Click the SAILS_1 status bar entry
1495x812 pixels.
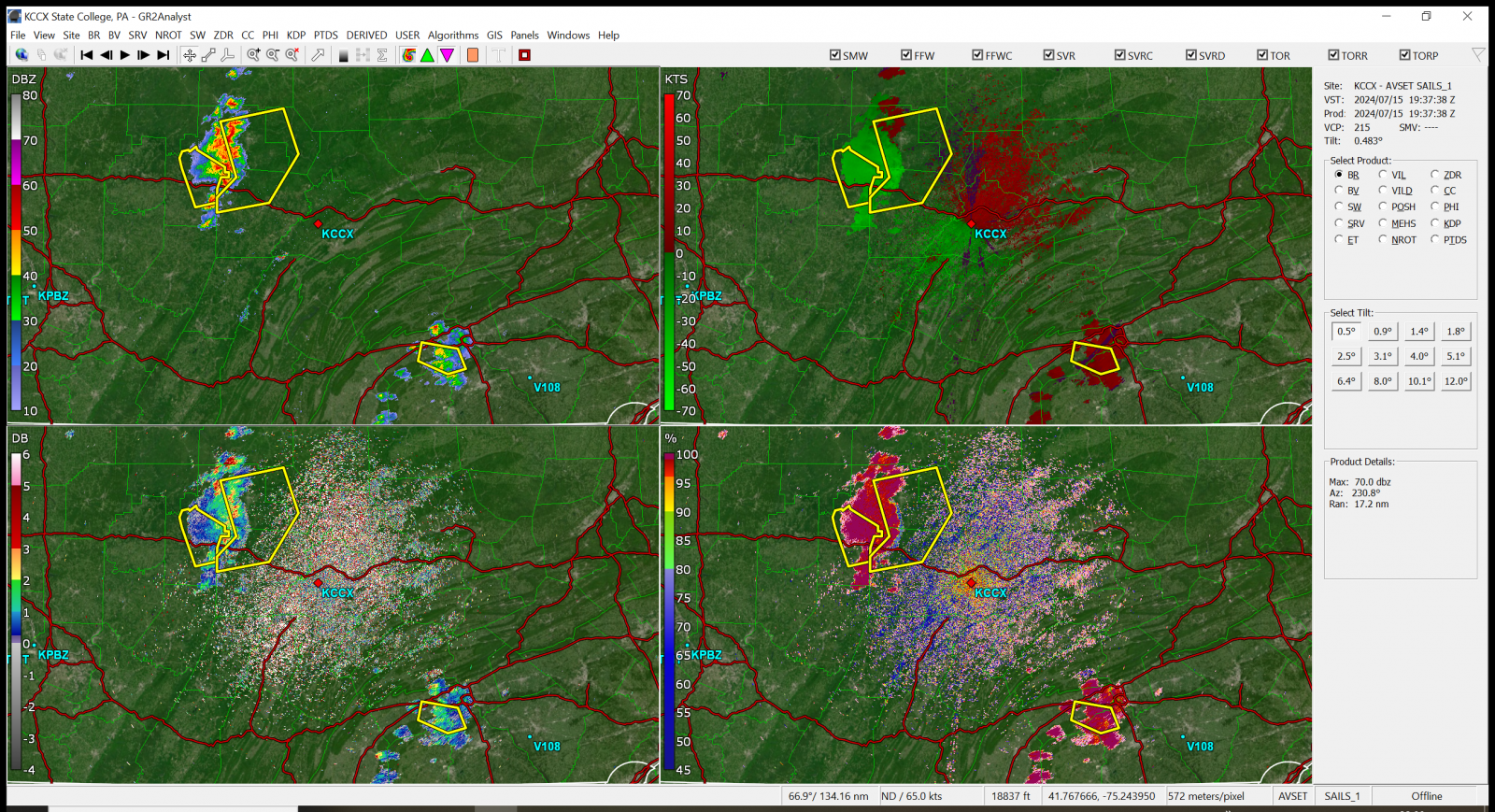(x=1342, y=796)
